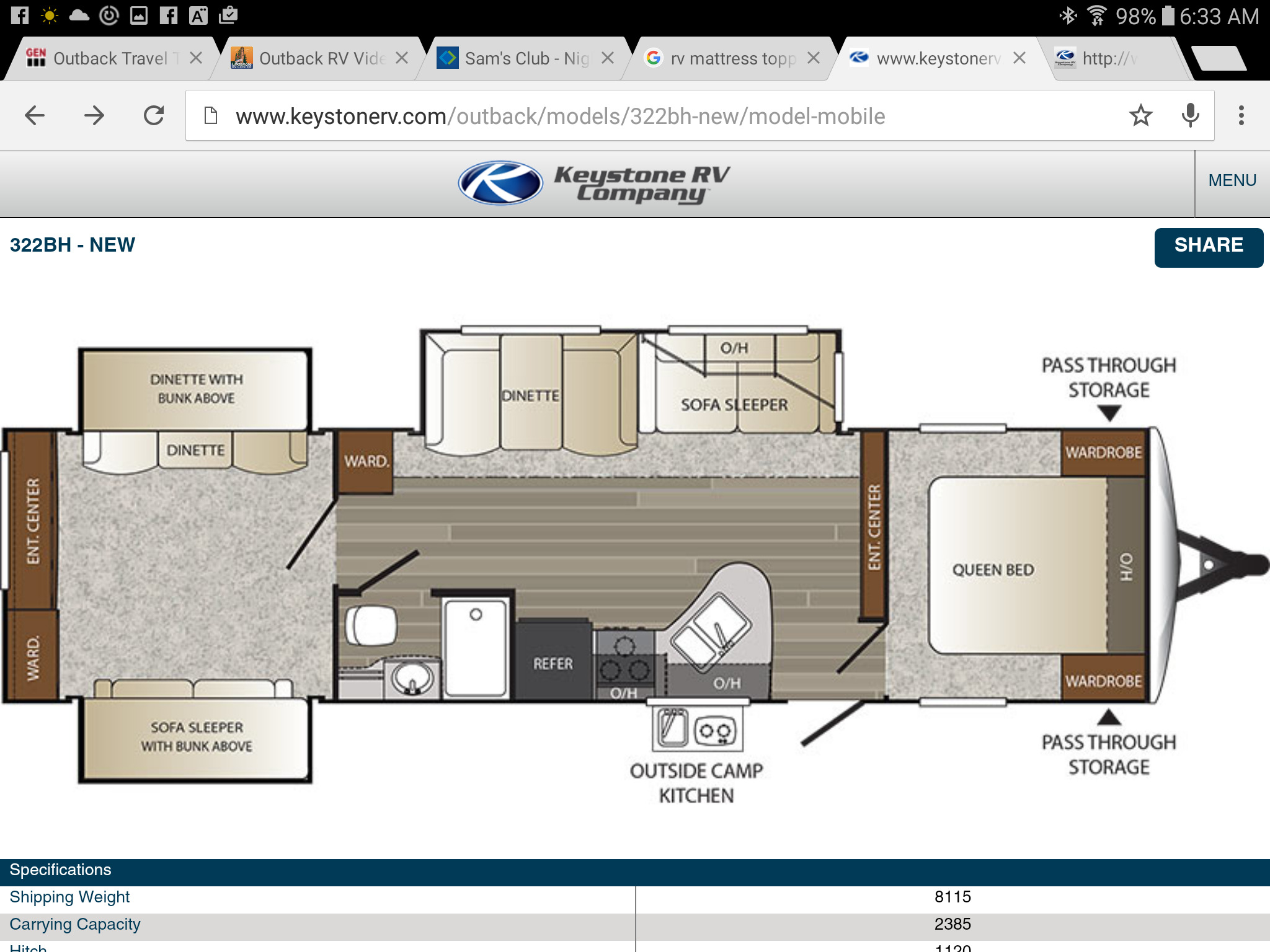Click the forward navigation arrow
1270x952 pixels.
[94, 115]
